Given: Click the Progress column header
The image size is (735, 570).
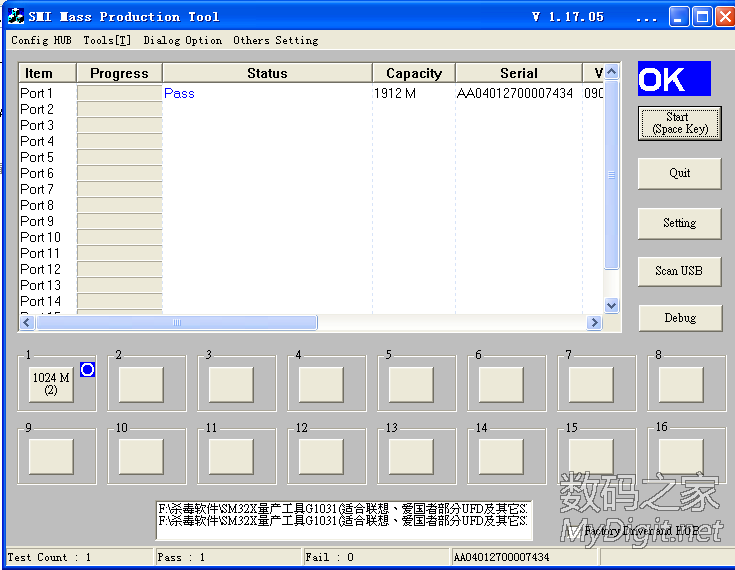Looking at the screenshot, I should 119,73.
